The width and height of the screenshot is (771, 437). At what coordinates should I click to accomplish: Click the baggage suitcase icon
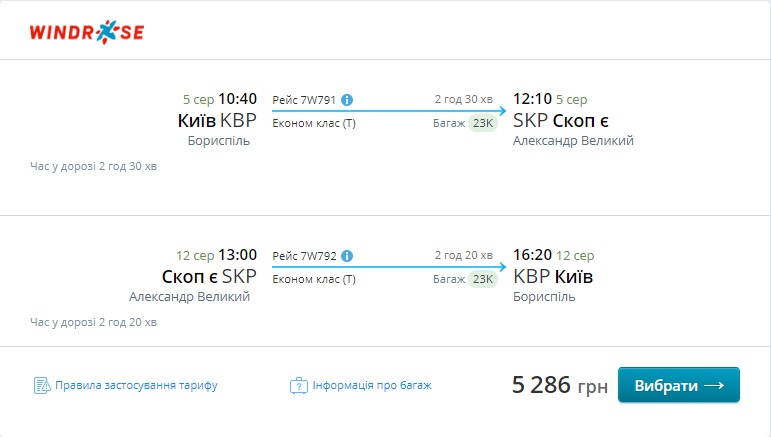(298, 385)
